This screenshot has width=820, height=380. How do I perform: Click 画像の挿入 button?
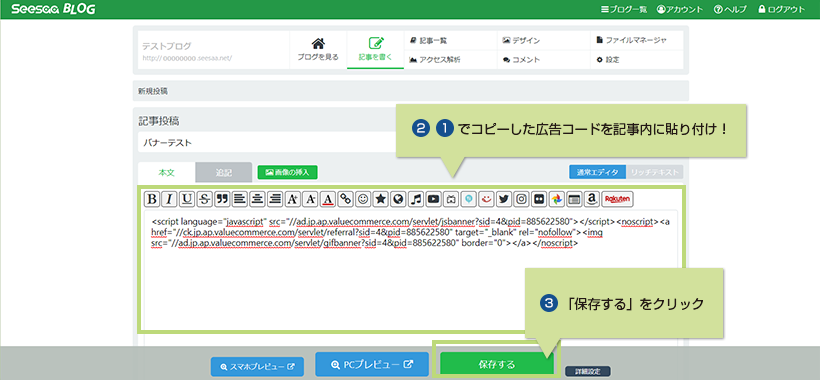[288, 172]
